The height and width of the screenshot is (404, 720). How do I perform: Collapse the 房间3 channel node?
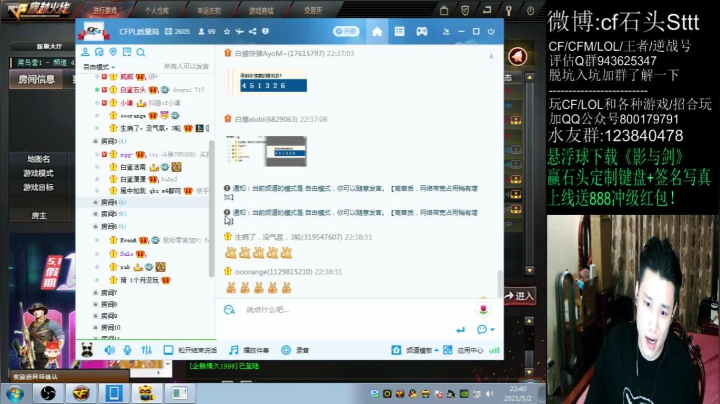point(96,141)
